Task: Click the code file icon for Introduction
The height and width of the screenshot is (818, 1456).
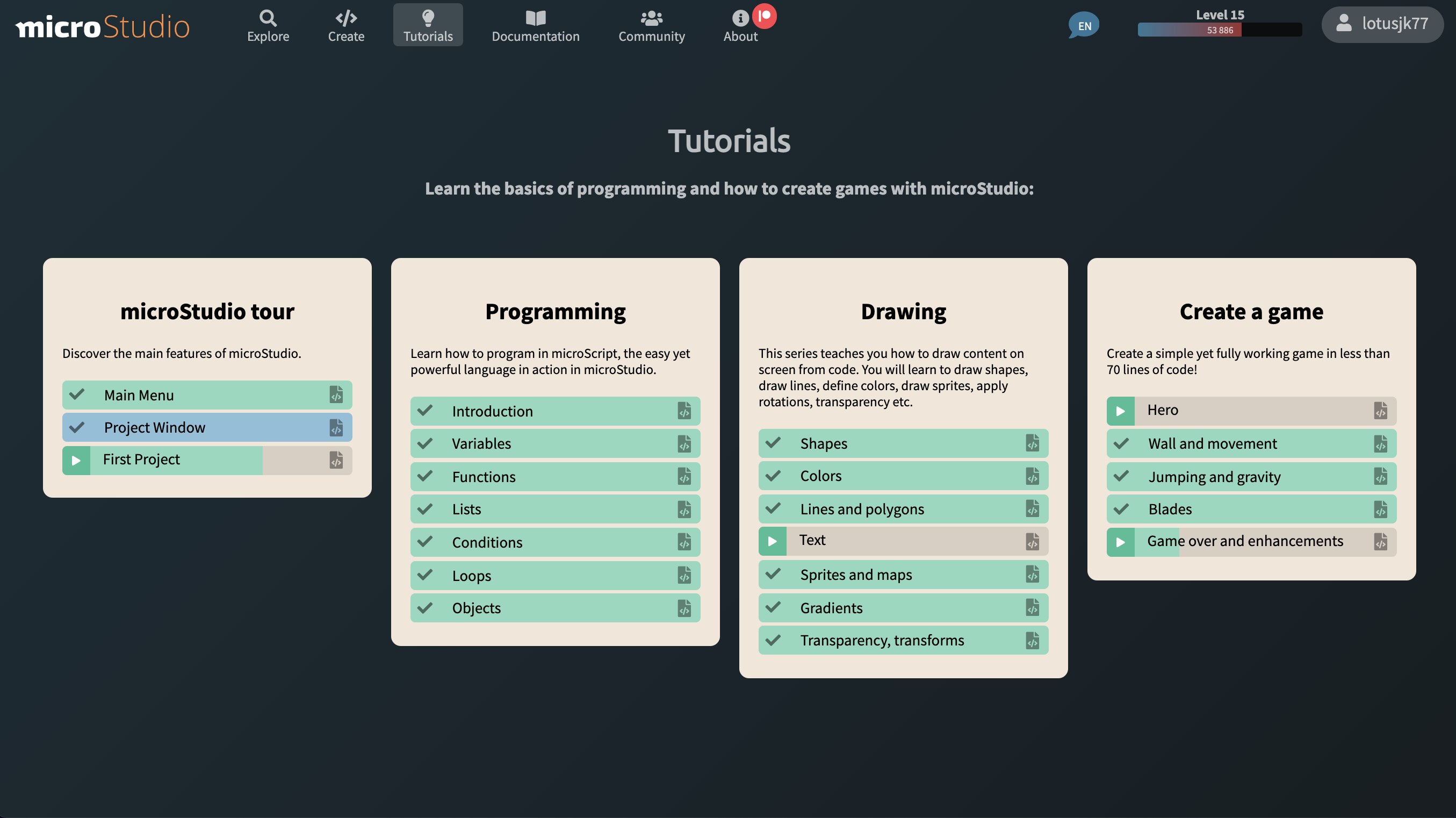Action: coord(684,411)
